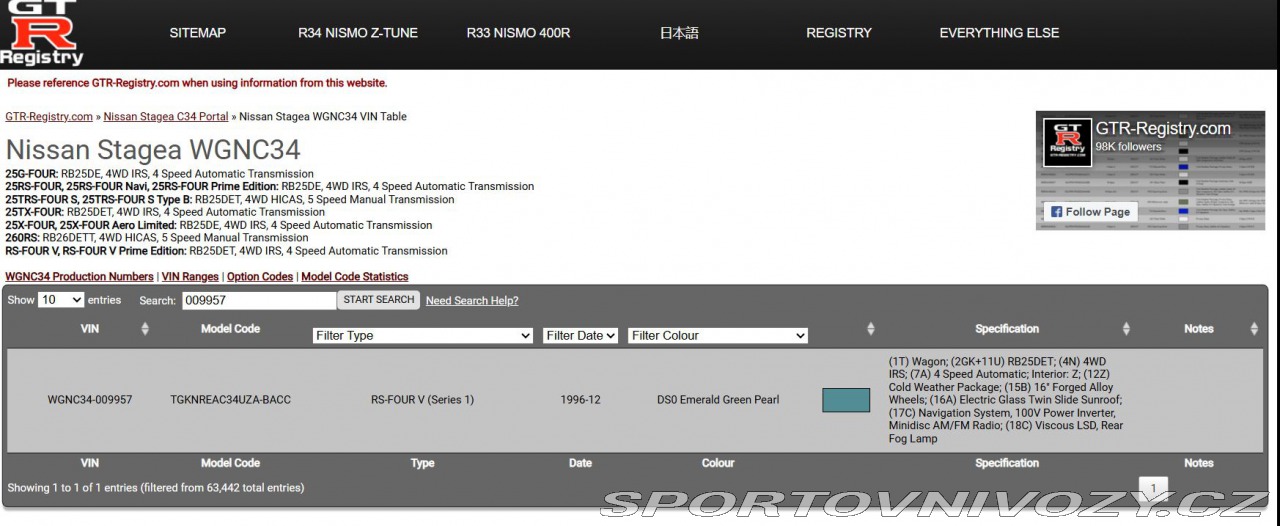Click the 260RS specification line

(157, 238)
